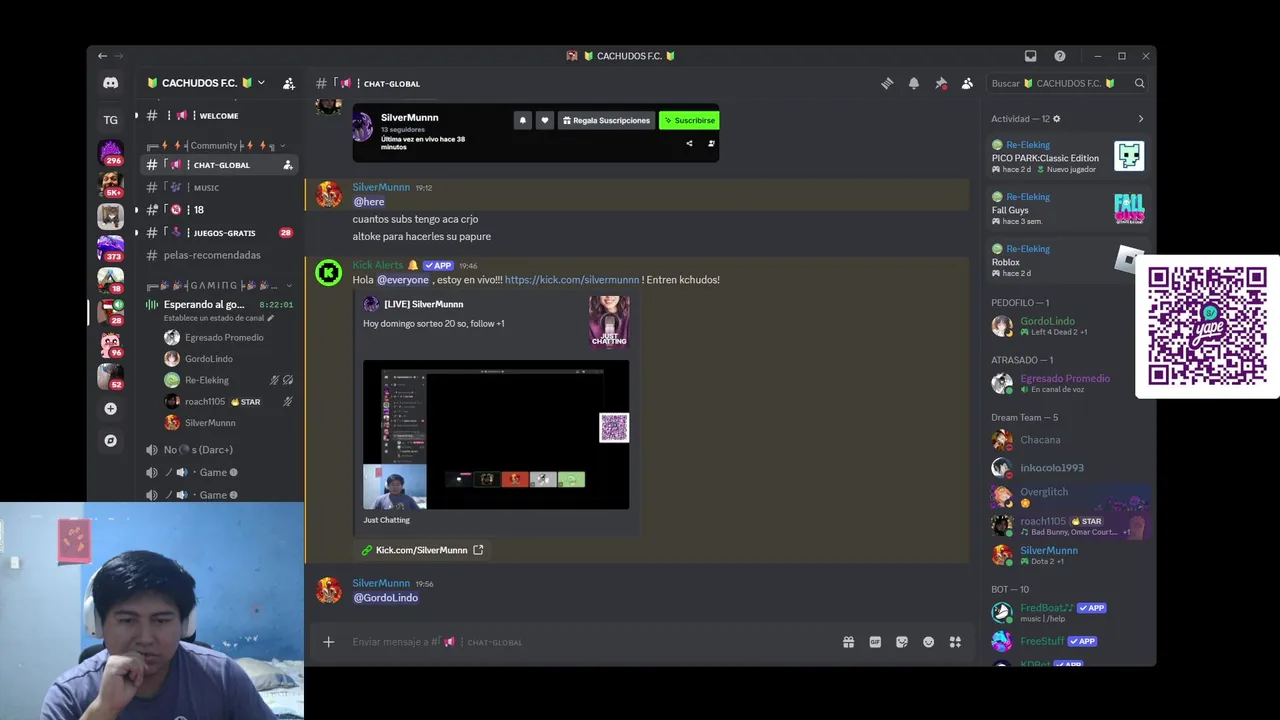Open the sticker picker

click(x=902, y=642)
